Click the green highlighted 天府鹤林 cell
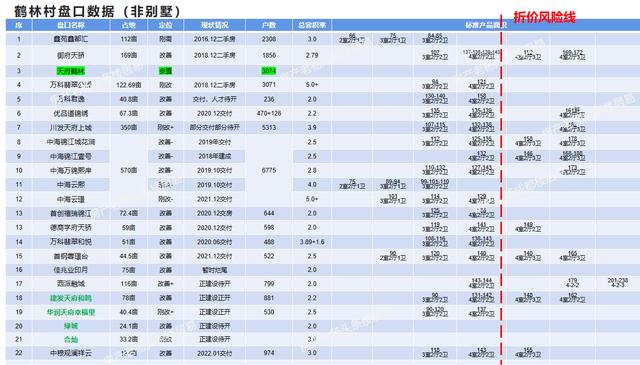The width and height of the screenshot is (640, 365). click(x=71, y=71)
